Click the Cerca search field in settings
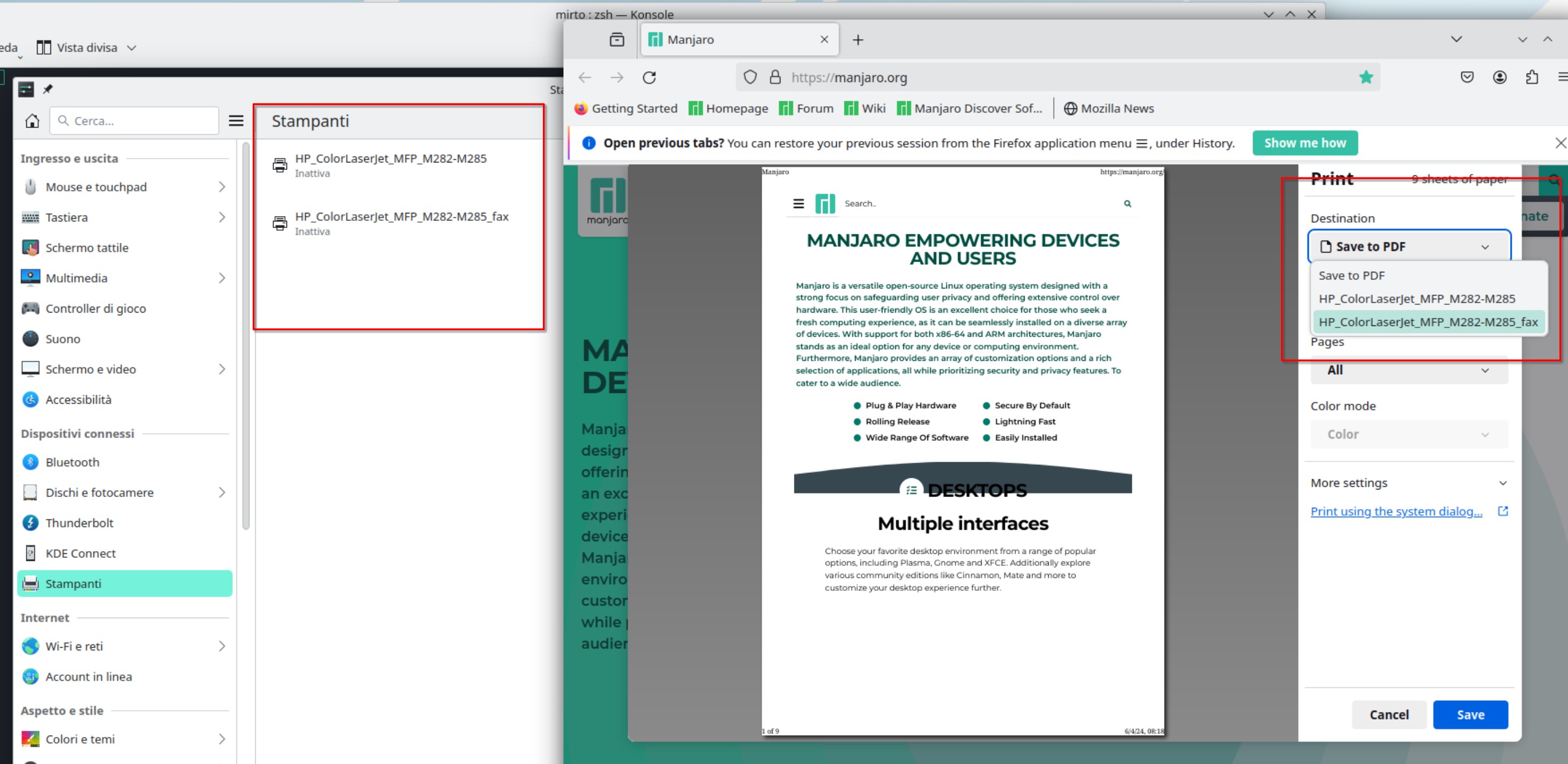 [134, 121]
